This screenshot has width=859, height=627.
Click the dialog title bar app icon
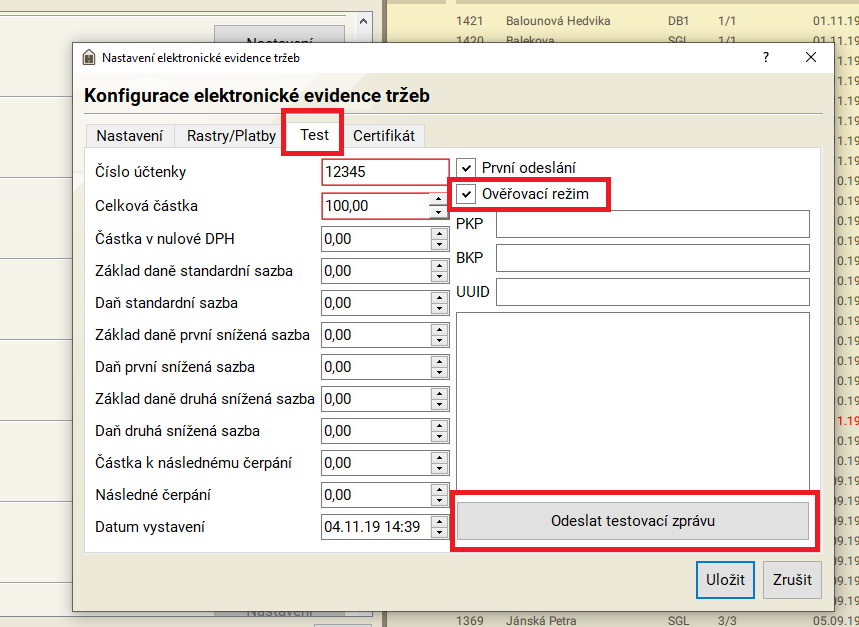coord(89,57)
